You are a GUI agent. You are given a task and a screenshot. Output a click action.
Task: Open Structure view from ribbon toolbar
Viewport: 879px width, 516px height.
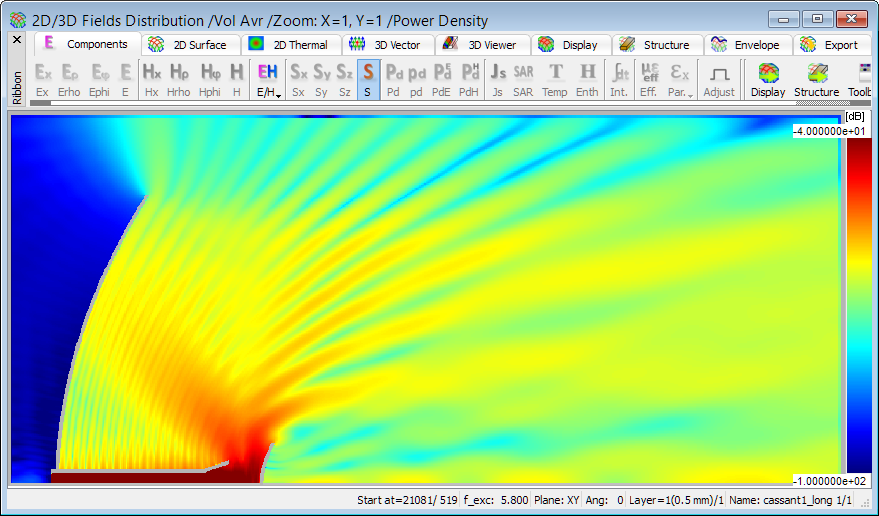pyautogui.click(x=816, y=79)
